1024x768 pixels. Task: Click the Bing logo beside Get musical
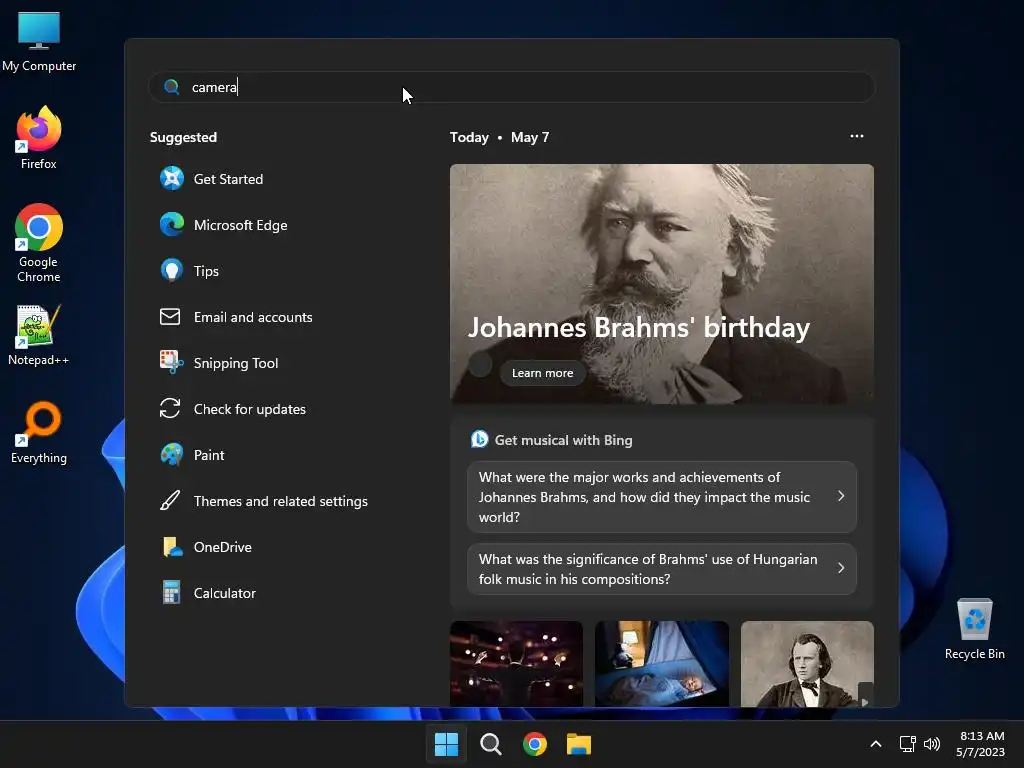(x=479, y=440)
